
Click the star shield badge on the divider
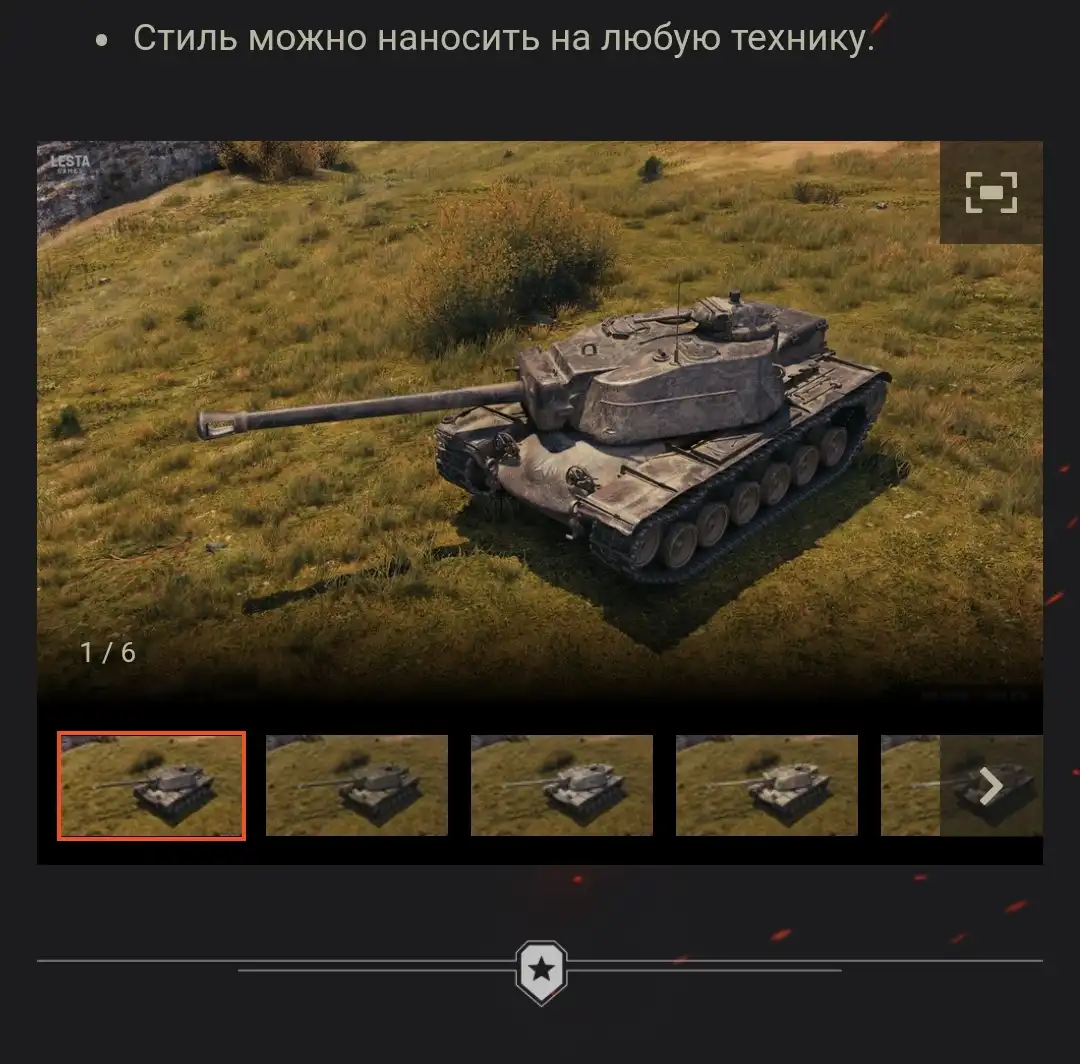(541, 972)
